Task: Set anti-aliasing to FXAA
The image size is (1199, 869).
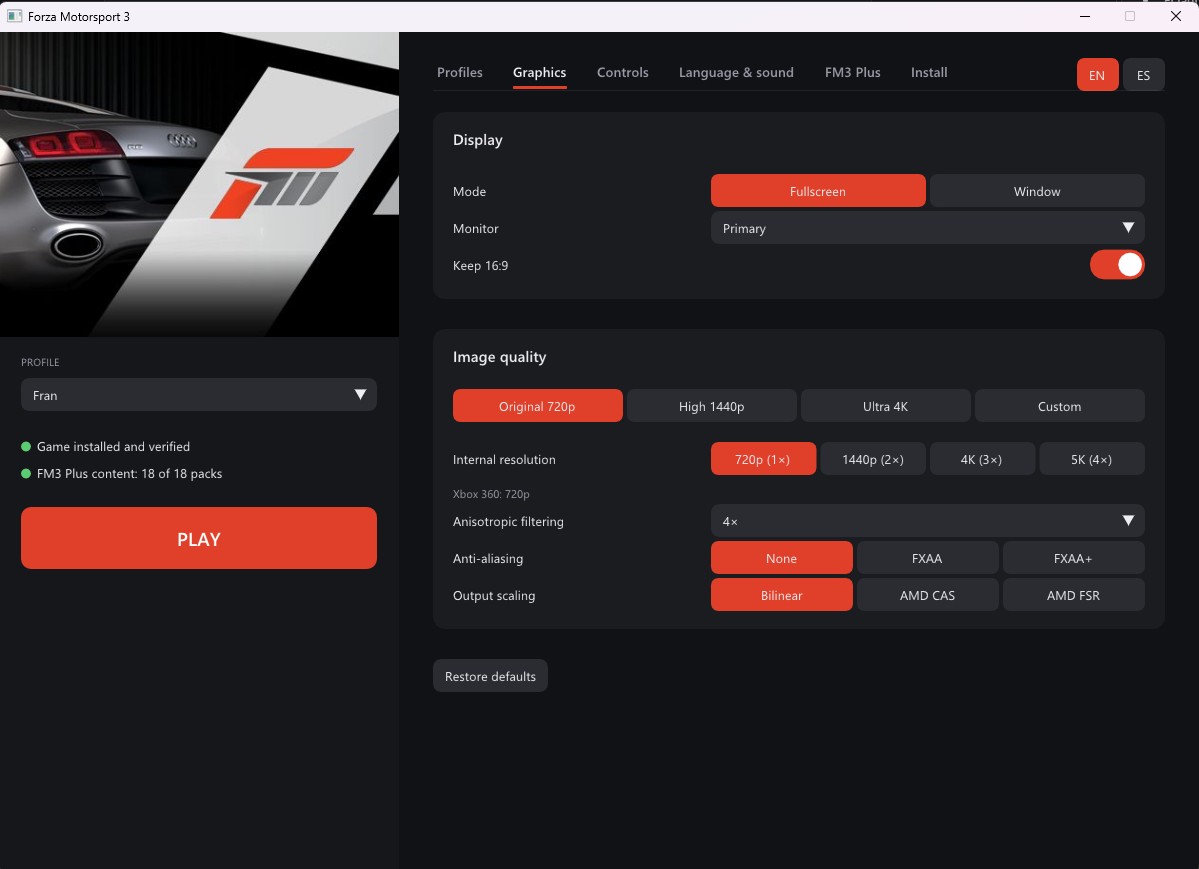Action: pyautogui.click(x=927, y=558)
